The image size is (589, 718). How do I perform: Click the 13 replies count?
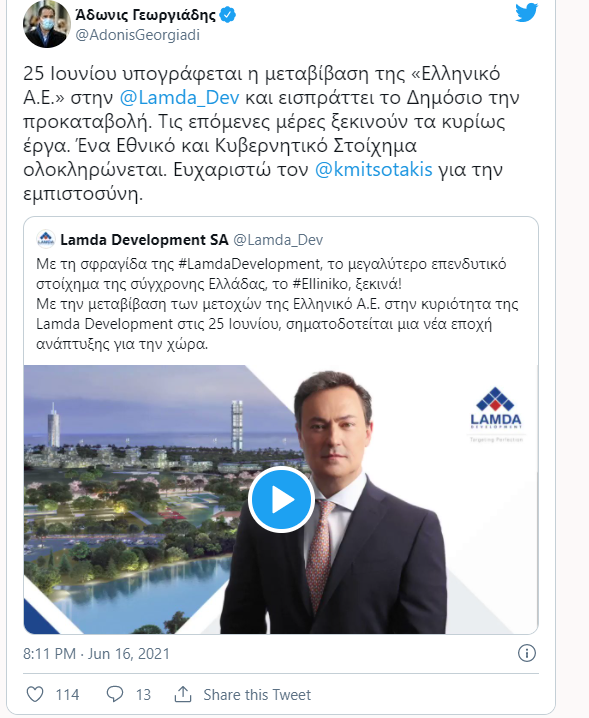143,695
